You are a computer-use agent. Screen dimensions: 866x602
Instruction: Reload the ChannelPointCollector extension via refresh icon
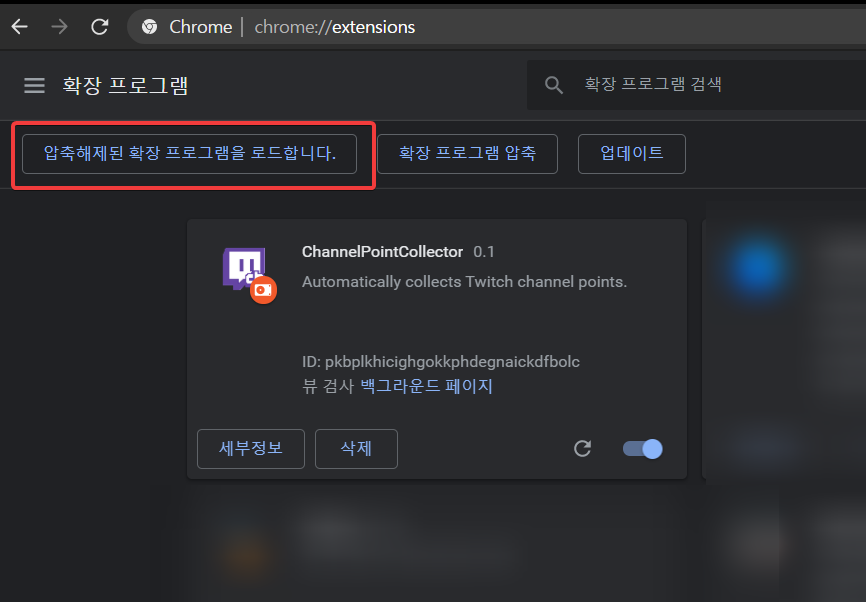[x=583, y=449]
